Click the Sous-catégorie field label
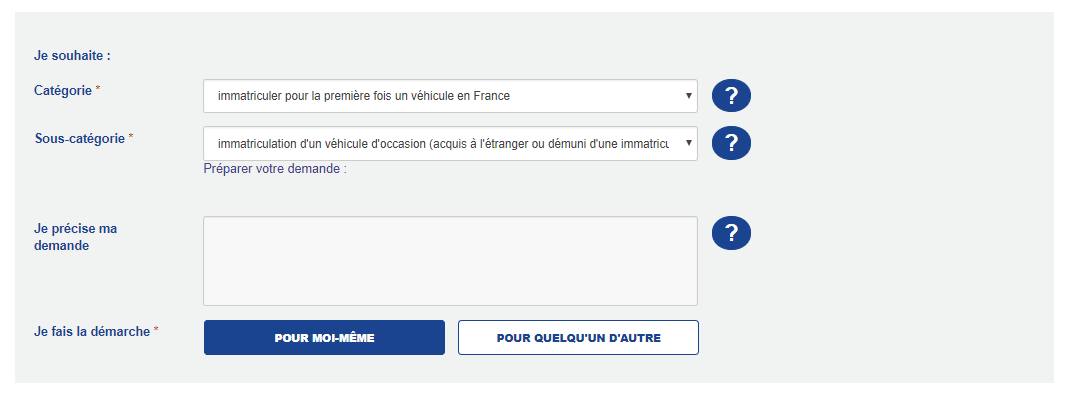The width and height of the screenshot is (1069, 397). 80,138
